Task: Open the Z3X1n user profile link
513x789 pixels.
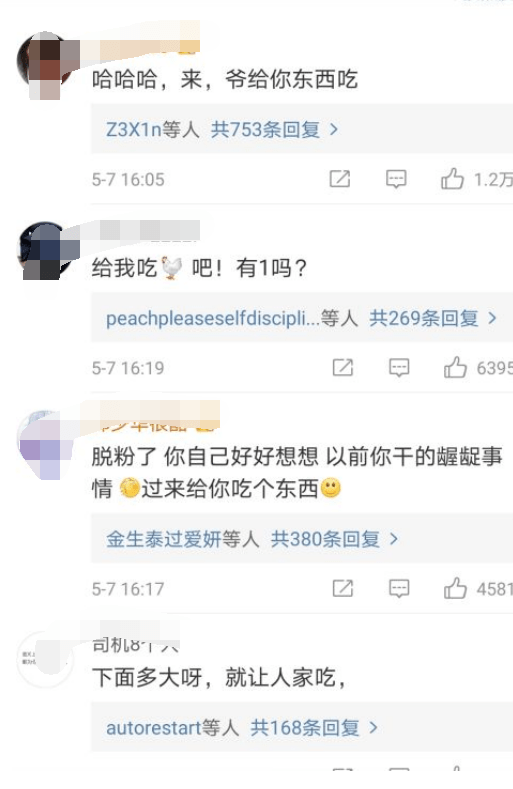Action: tap(133, 130)
